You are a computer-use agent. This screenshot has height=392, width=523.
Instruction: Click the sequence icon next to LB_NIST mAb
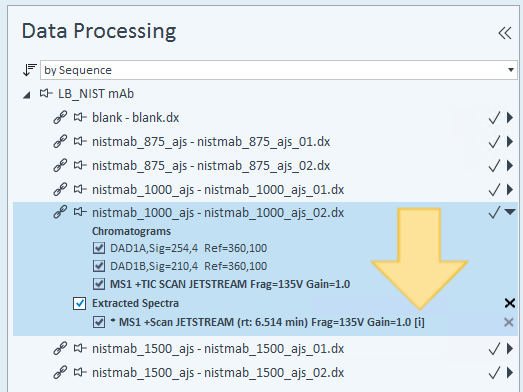[46, 93]
